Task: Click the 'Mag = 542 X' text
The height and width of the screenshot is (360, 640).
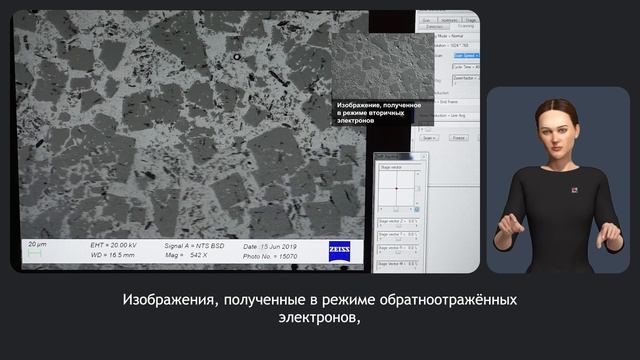Action: [x=186, y=255]
